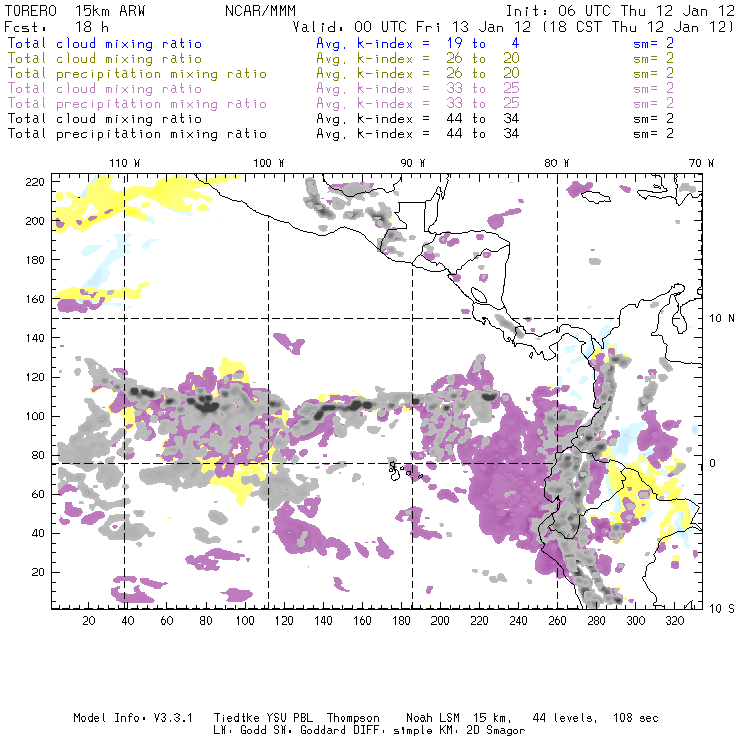
Task: Click the '70 W' longitude label
Action: 701,163
